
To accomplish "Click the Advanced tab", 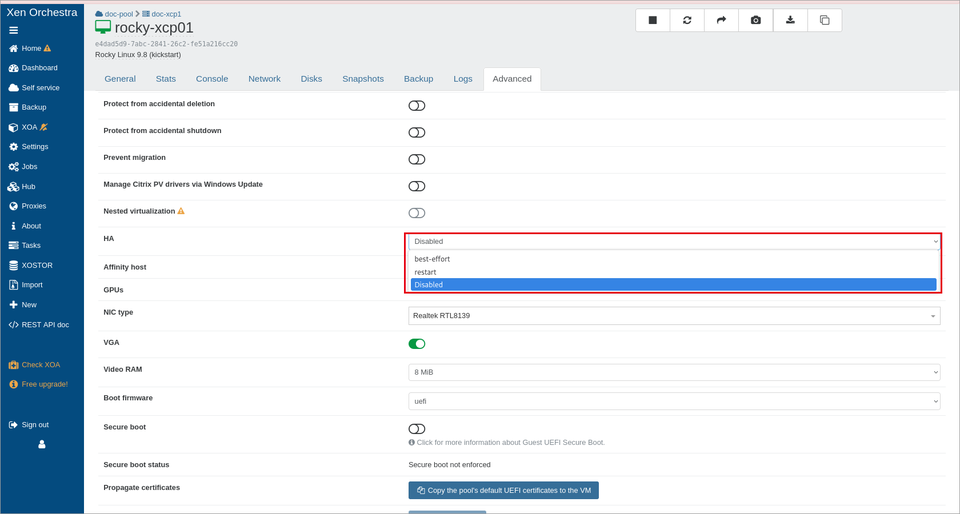I will tap(512, 79).
